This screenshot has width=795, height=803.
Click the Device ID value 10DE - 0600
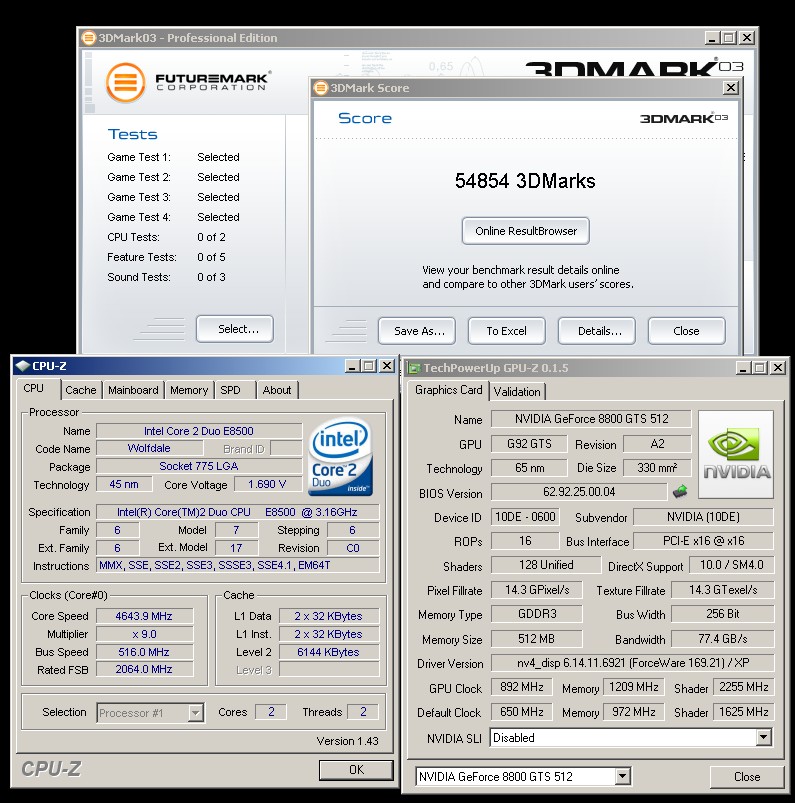pos(525,517)
